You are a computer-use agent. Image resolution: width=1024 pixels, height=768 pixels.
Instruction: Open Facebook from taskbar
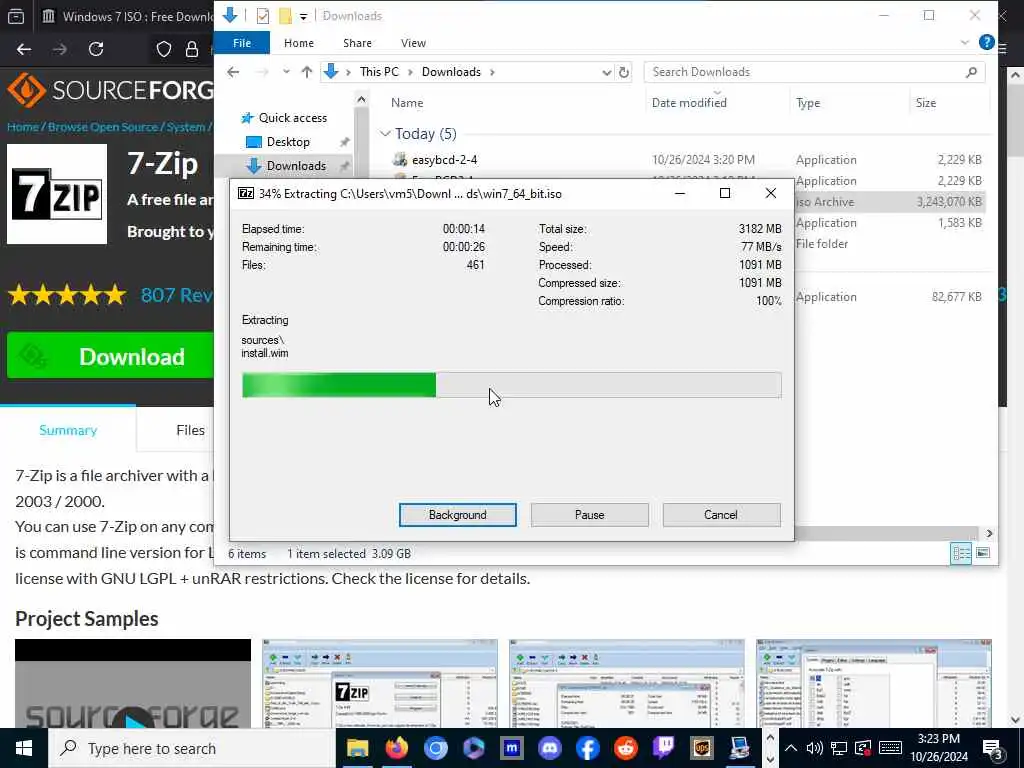588,748
